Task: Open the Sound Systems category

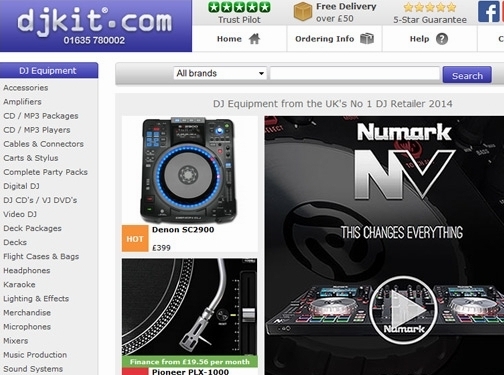Action: point(33,369)
